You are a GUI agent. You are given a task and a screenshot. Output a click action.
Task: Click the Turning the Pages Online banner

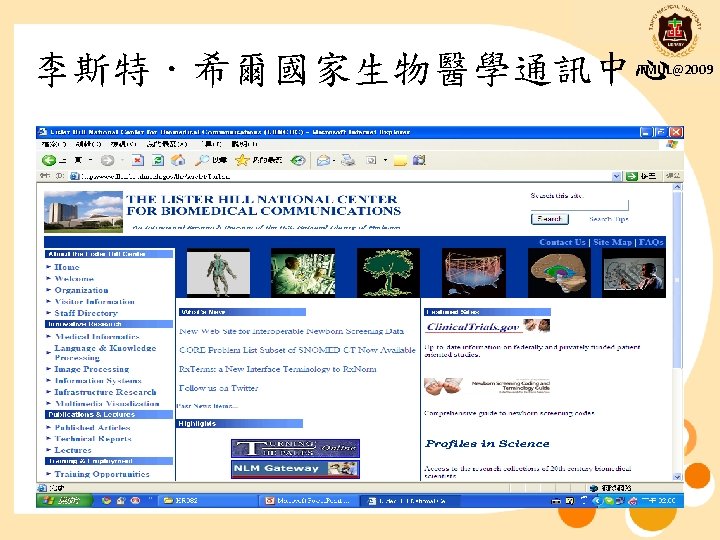click(295, 448)
